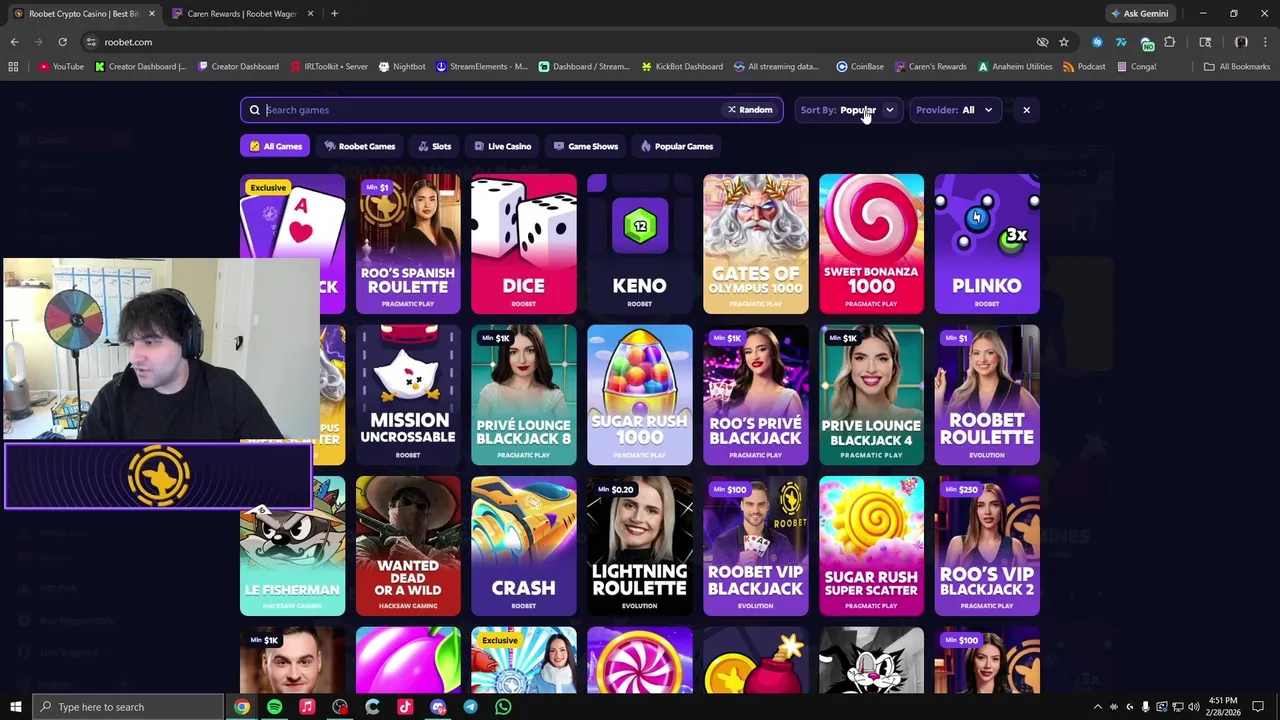
Task: Open Roo's VIP Blackjack 2 table
Action: pos(987,546)
